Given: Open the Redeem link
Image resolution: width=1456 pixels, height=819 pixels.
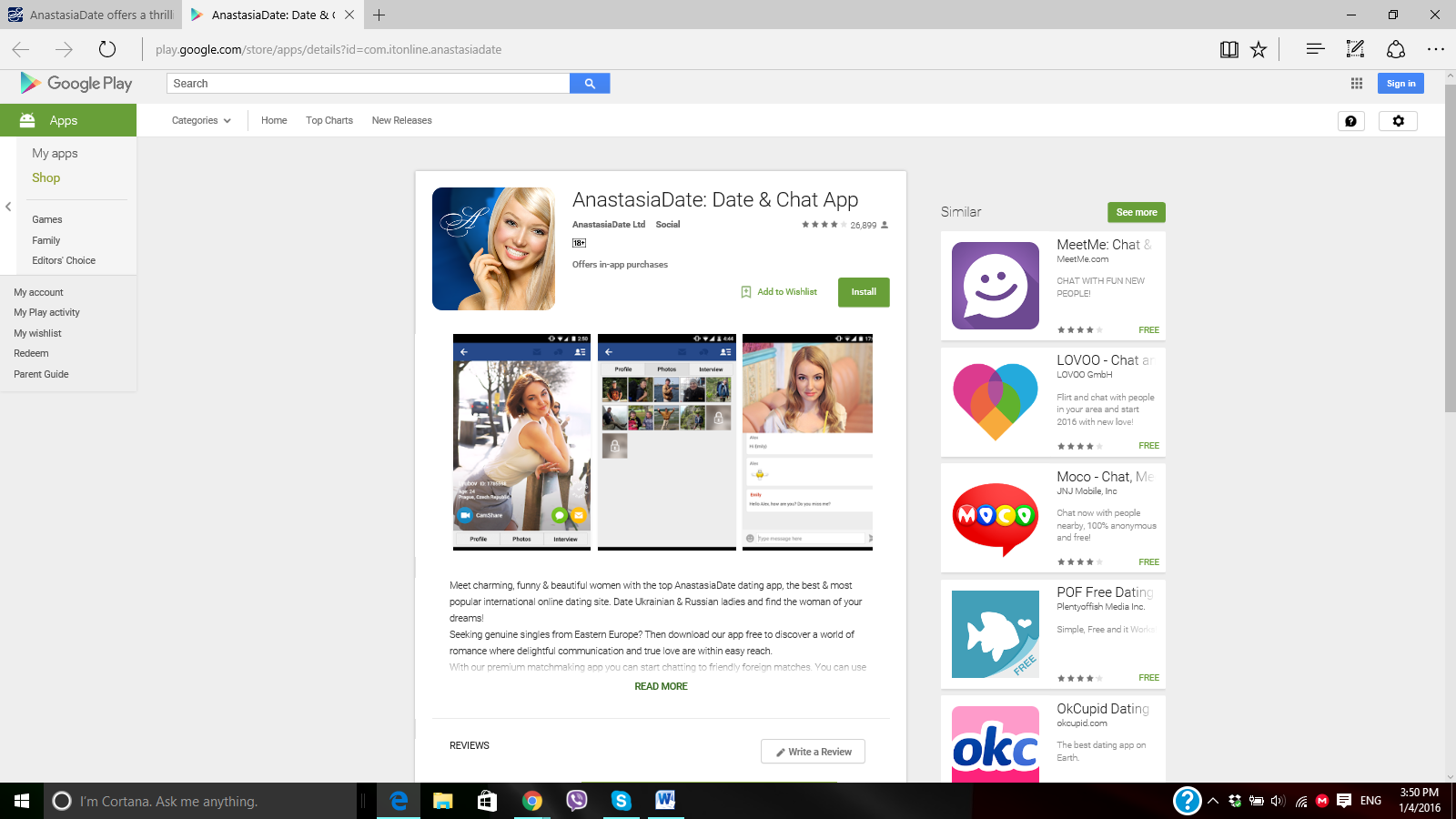Looking at the screenshot, I should (x=31, y=353).
